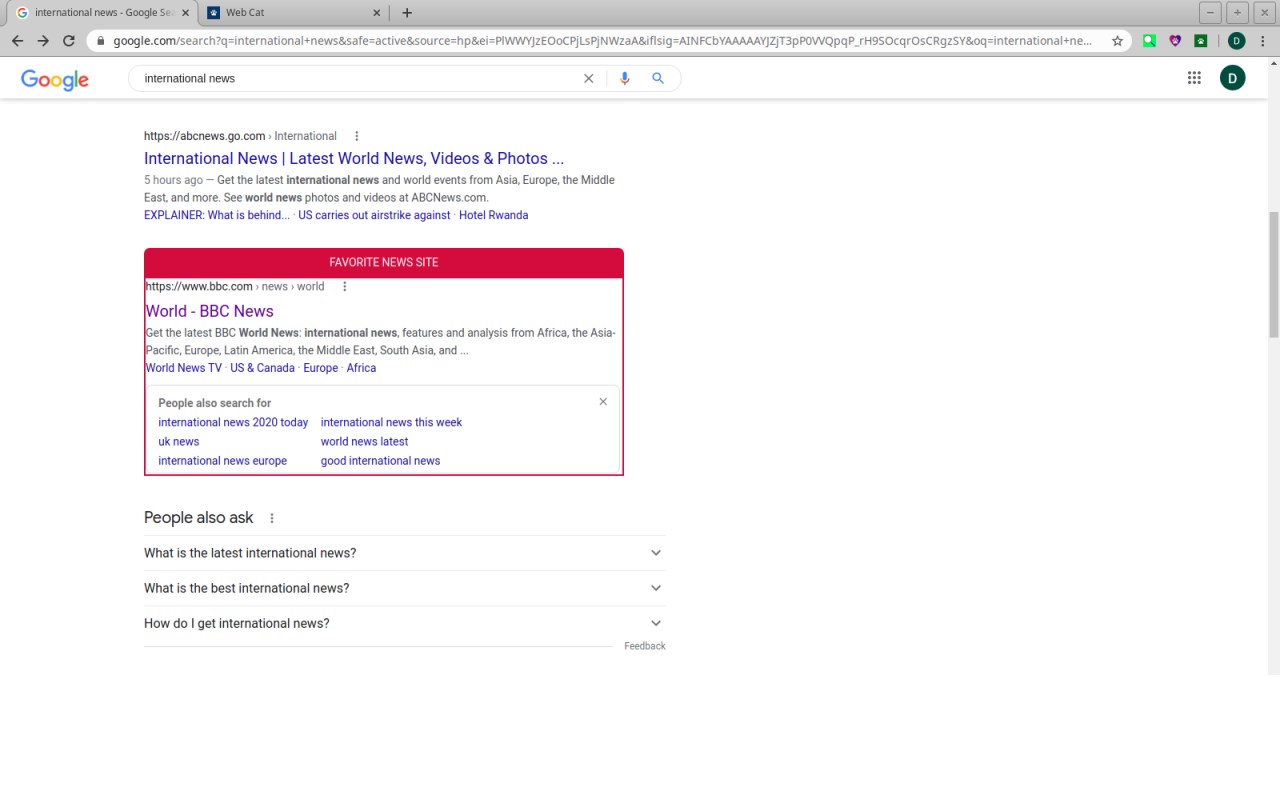View site info via the padlock
The image size is (1280, 800).
[x=100, y=41]
